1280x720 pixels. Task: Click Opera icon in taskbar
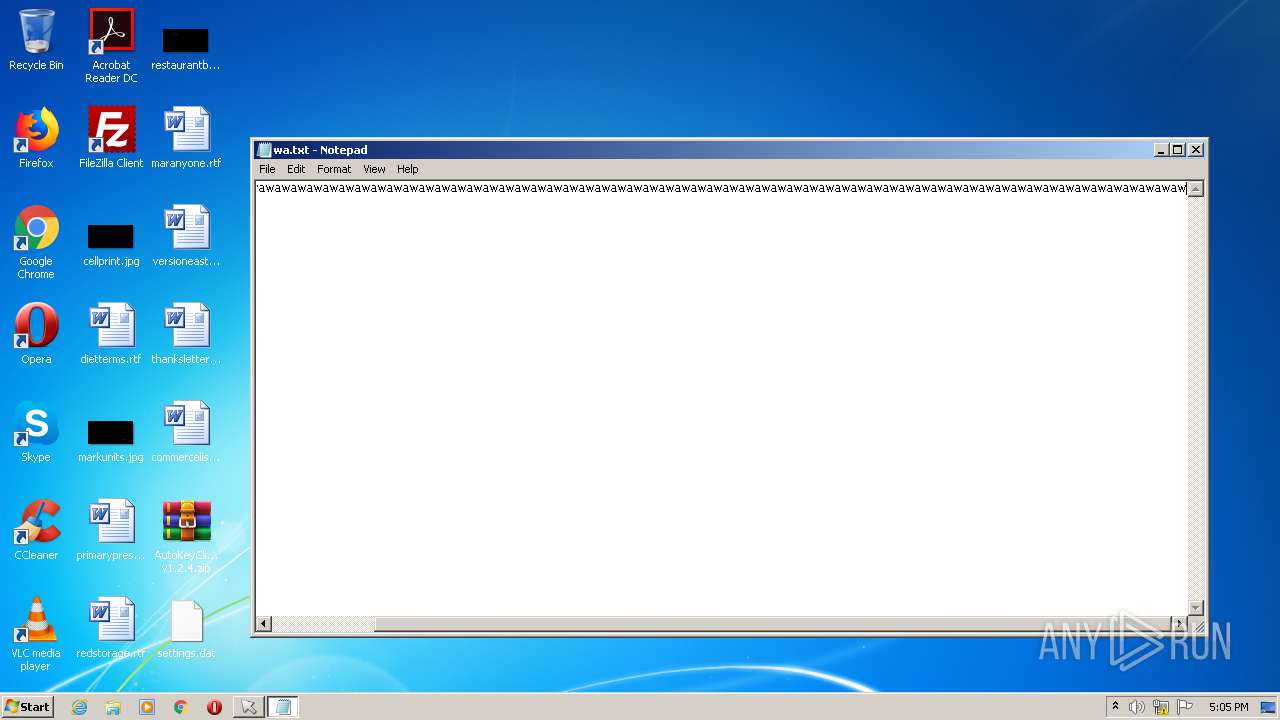214,707
